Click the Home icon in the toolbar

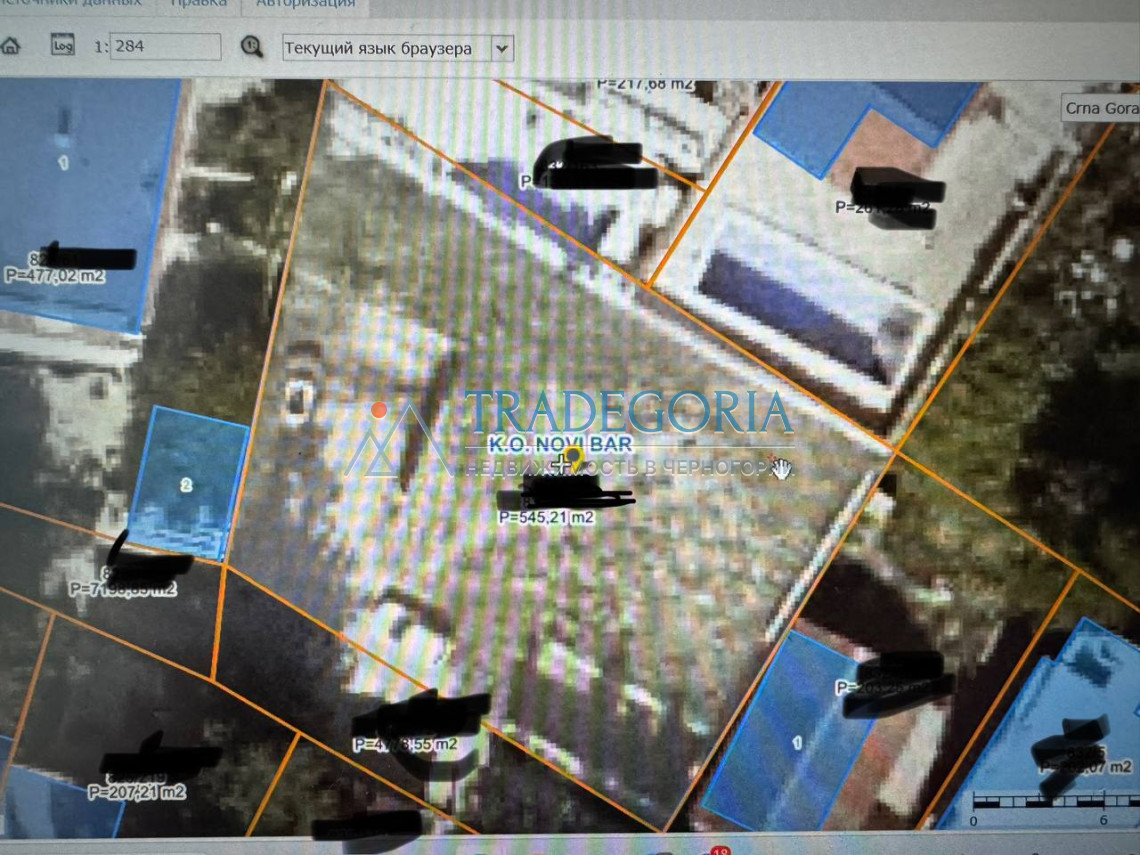tap(9, 46)
